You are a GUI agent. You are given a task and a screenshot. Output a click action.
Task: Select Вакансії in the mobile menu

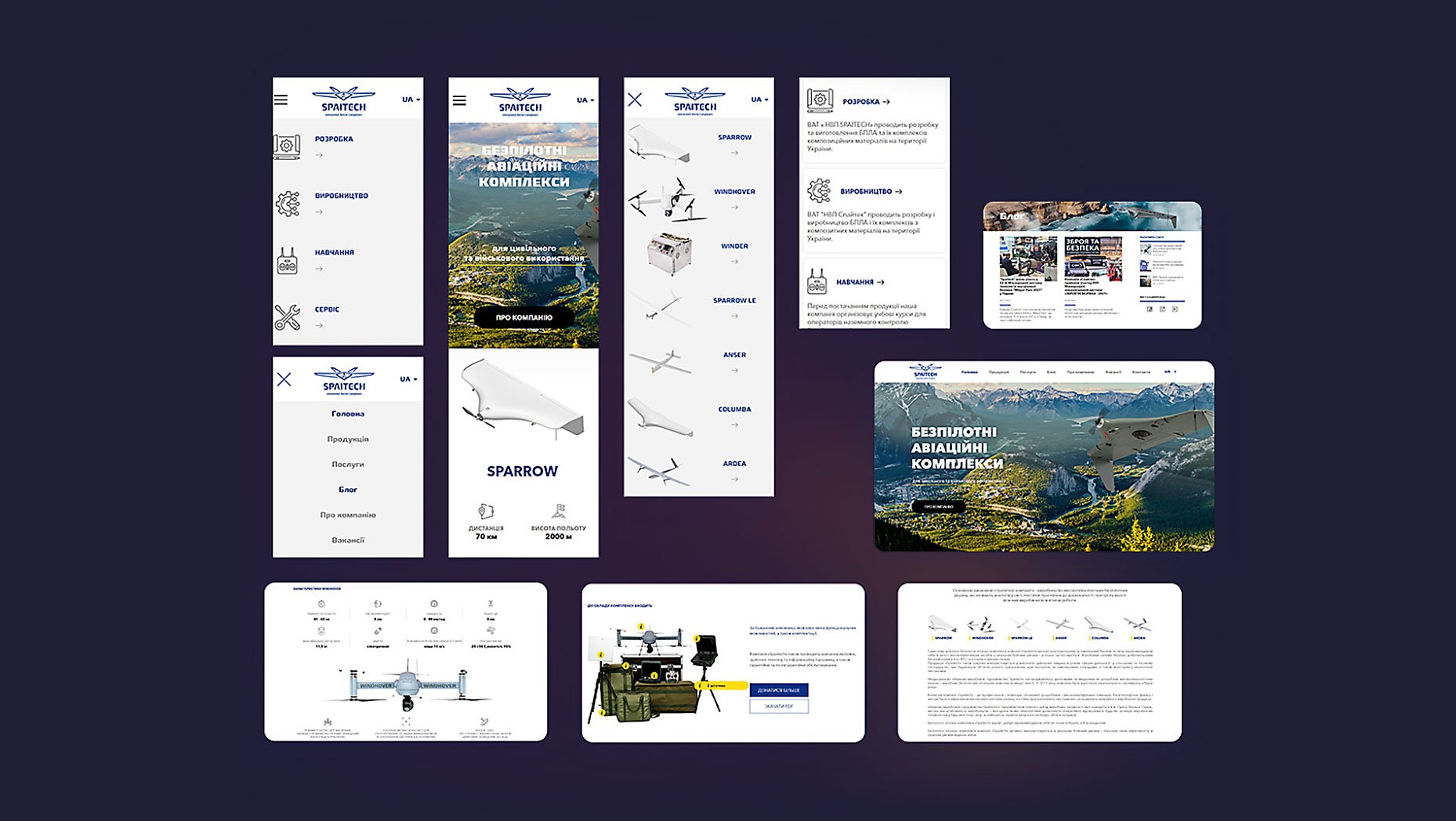(x=348, y=540)
